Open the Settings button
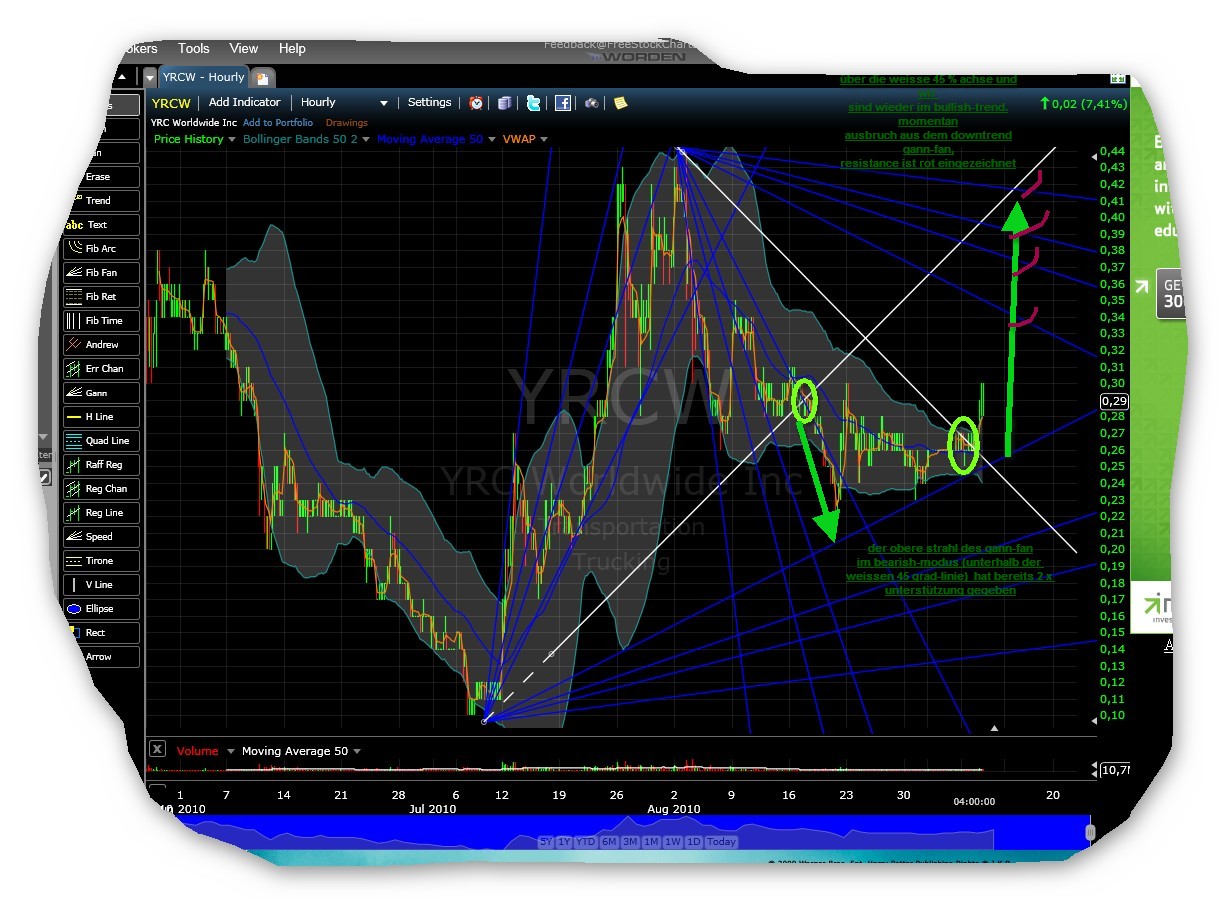This screenshot has height=904, width=1226. pyautogui.click(x=429, y=102)
